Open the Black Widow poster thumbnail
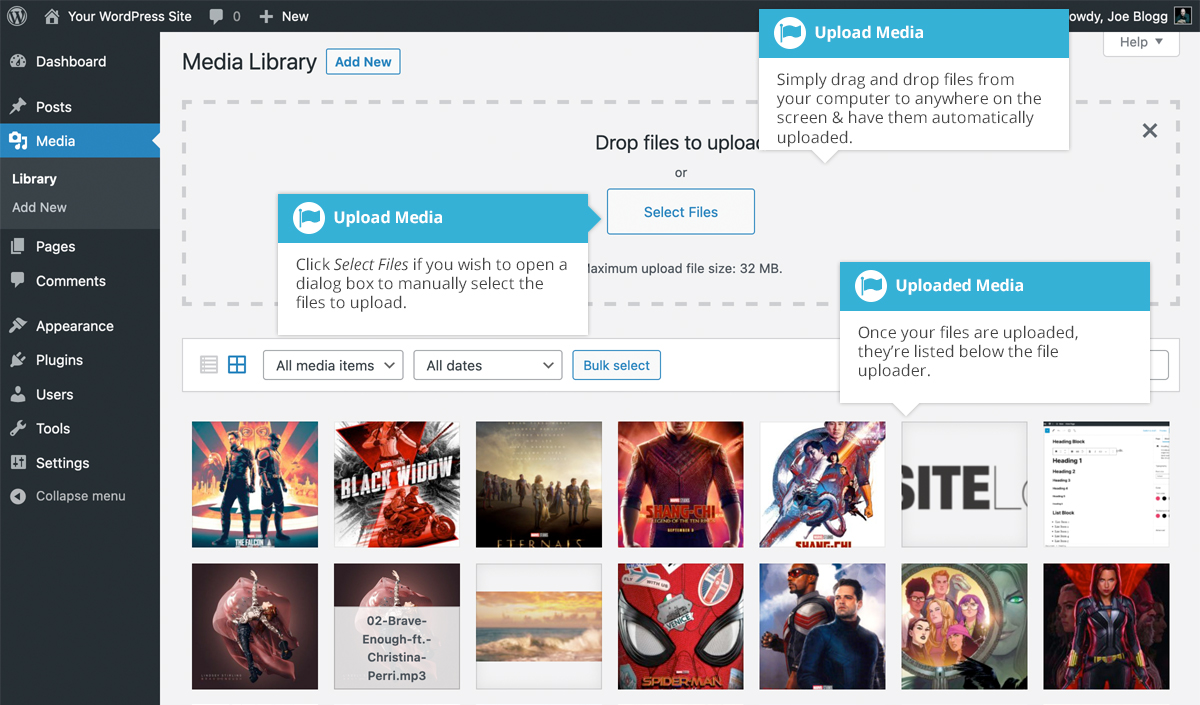Viewport: 1200px width, 705px height. 397,484
